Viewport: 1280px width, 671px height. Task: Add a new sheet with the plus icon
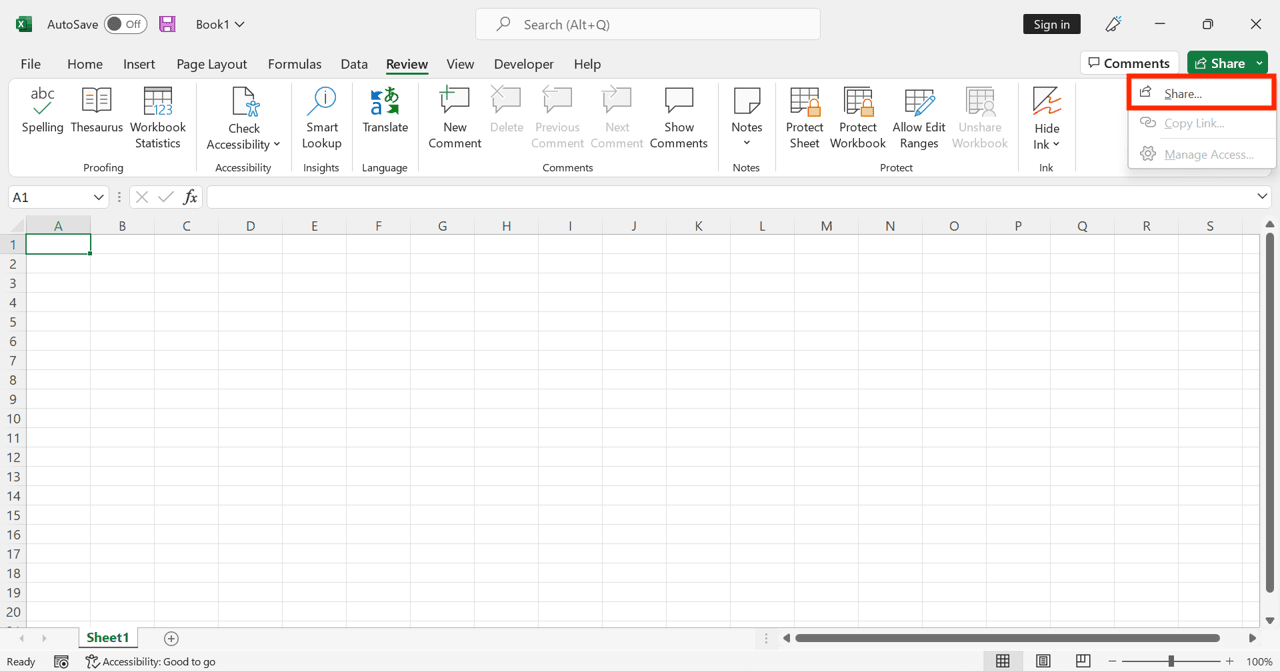(171, 638)
